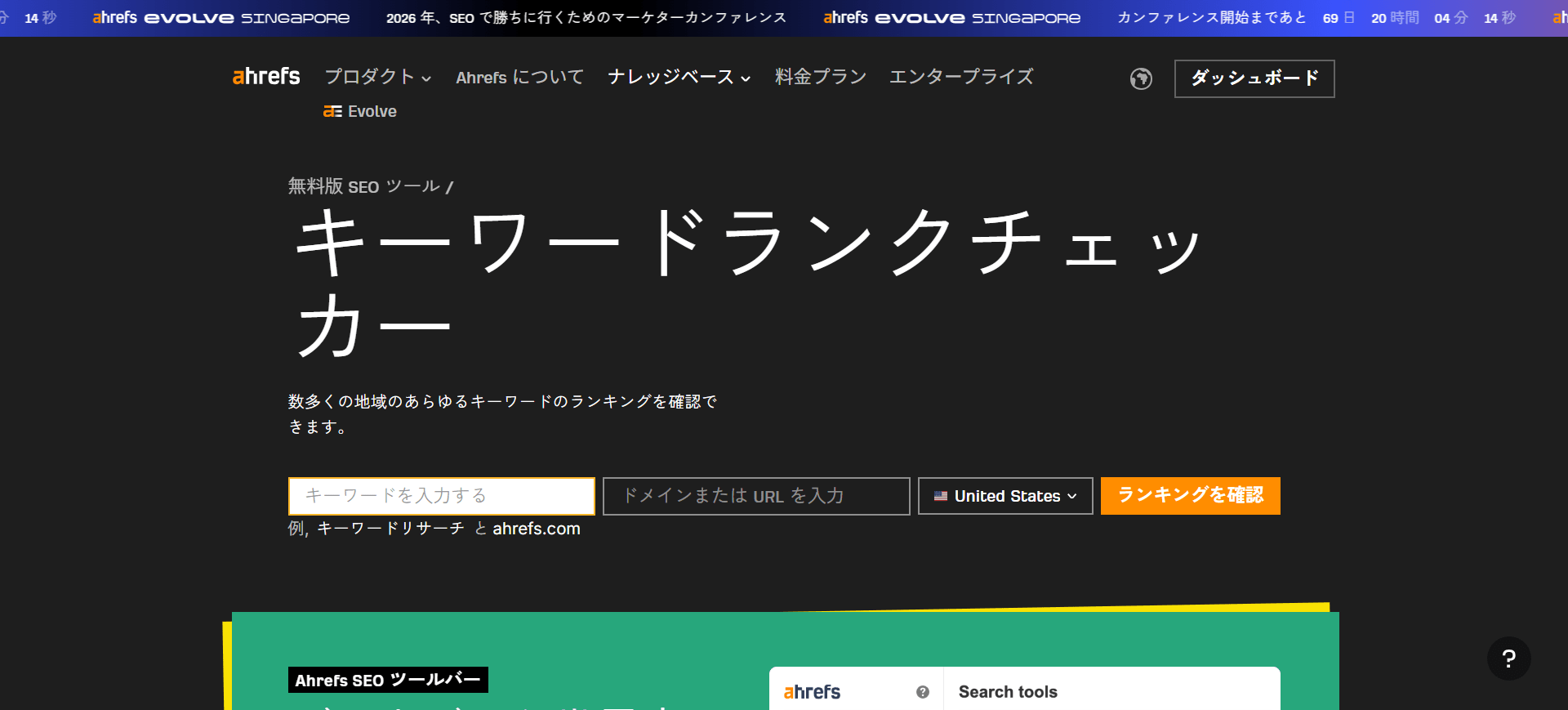1568x710 pixels.
Task: Open the Evolve nav link
Action: [360, 111]
